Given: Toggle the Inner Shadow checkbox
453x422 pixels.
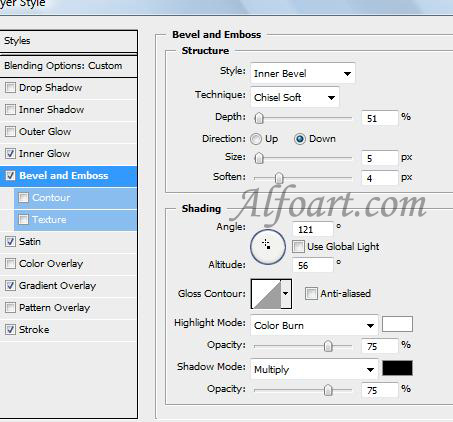Looking at the screenshot, I should (x=10, y=110).
